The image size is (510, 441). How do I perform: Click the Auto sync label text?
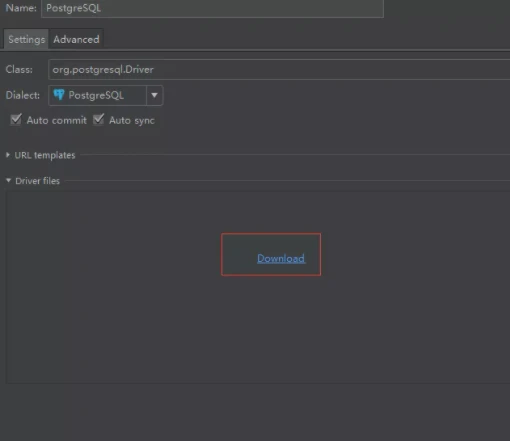point(132,120)
